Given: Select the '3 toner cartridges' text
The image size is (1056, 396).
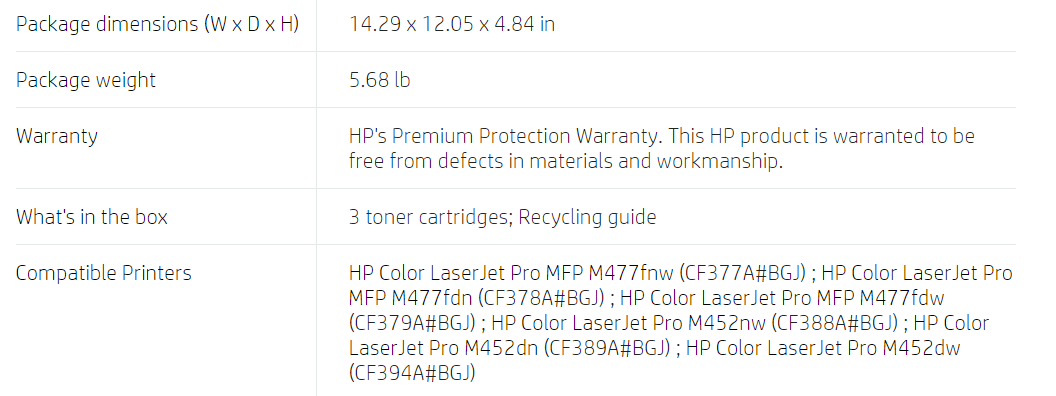Looking at the screenshot, I should point(430,217).
